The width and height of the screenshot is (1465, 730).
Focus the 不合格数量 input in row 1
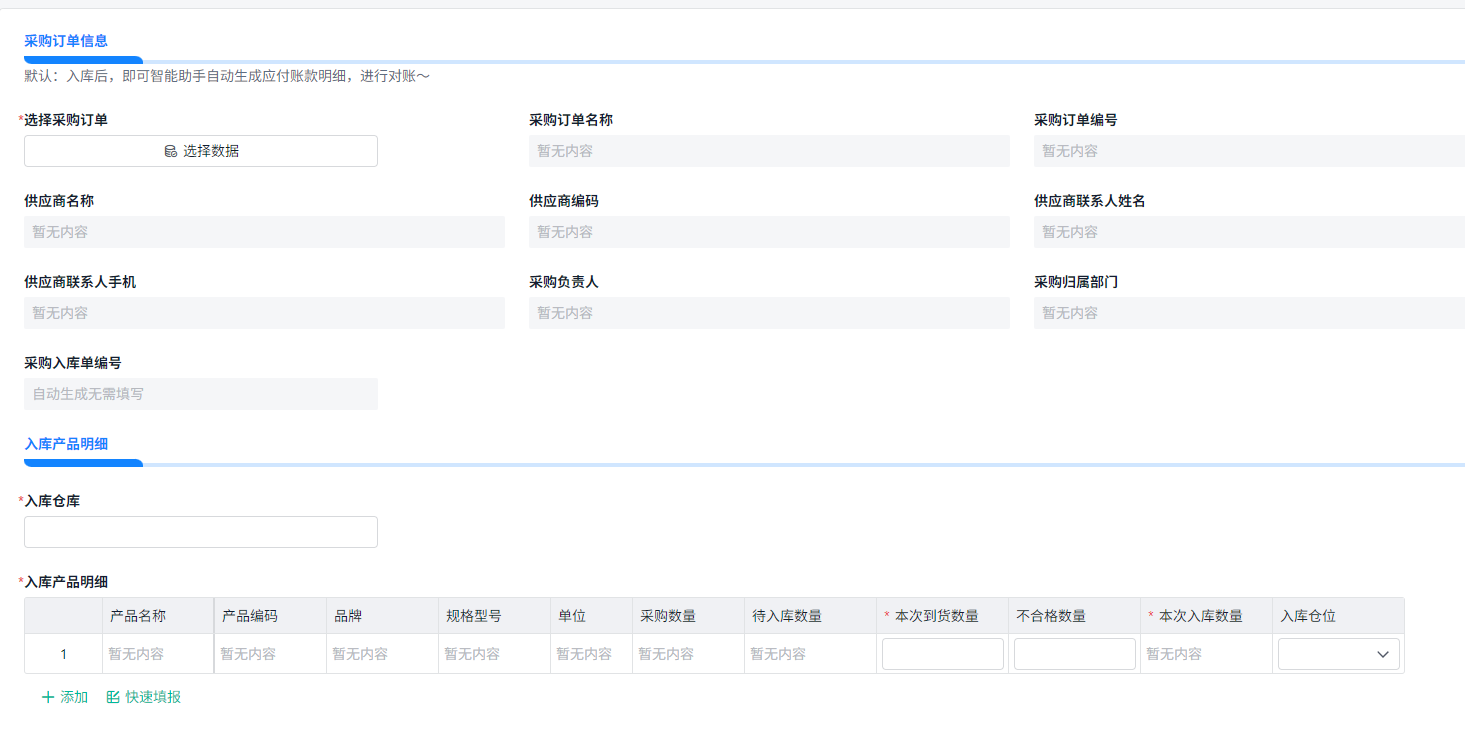1075,654
